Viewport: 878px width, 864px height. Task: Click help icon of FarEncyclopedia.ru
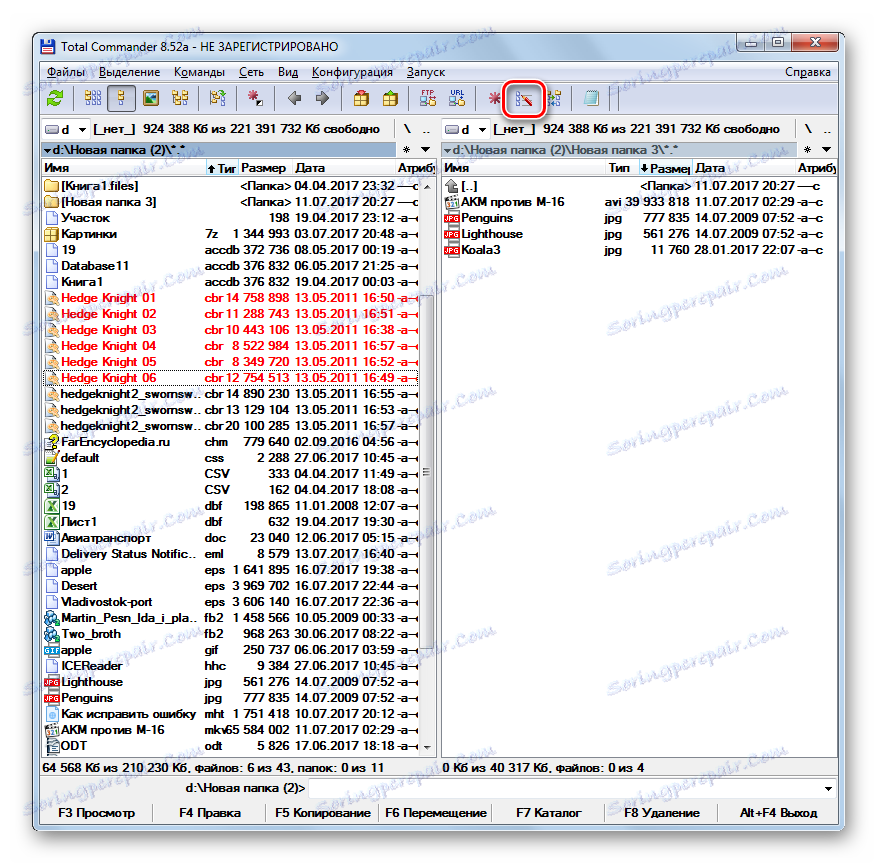(52, 442)
